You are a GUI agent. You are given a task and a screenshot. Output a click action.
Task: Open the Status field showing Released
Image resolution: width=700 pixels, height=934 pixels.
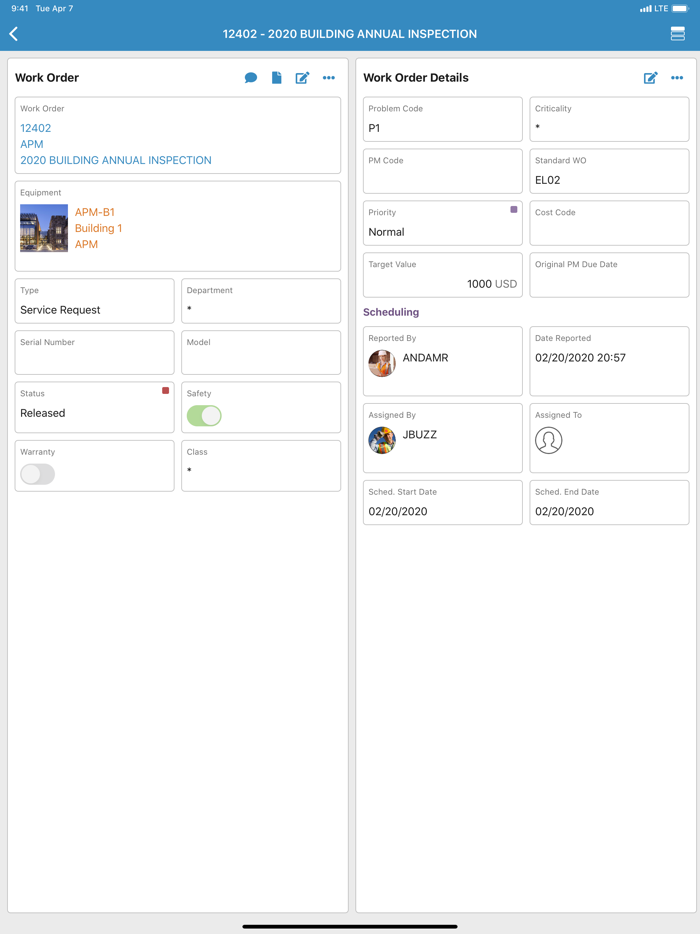[x=95, y=407]
